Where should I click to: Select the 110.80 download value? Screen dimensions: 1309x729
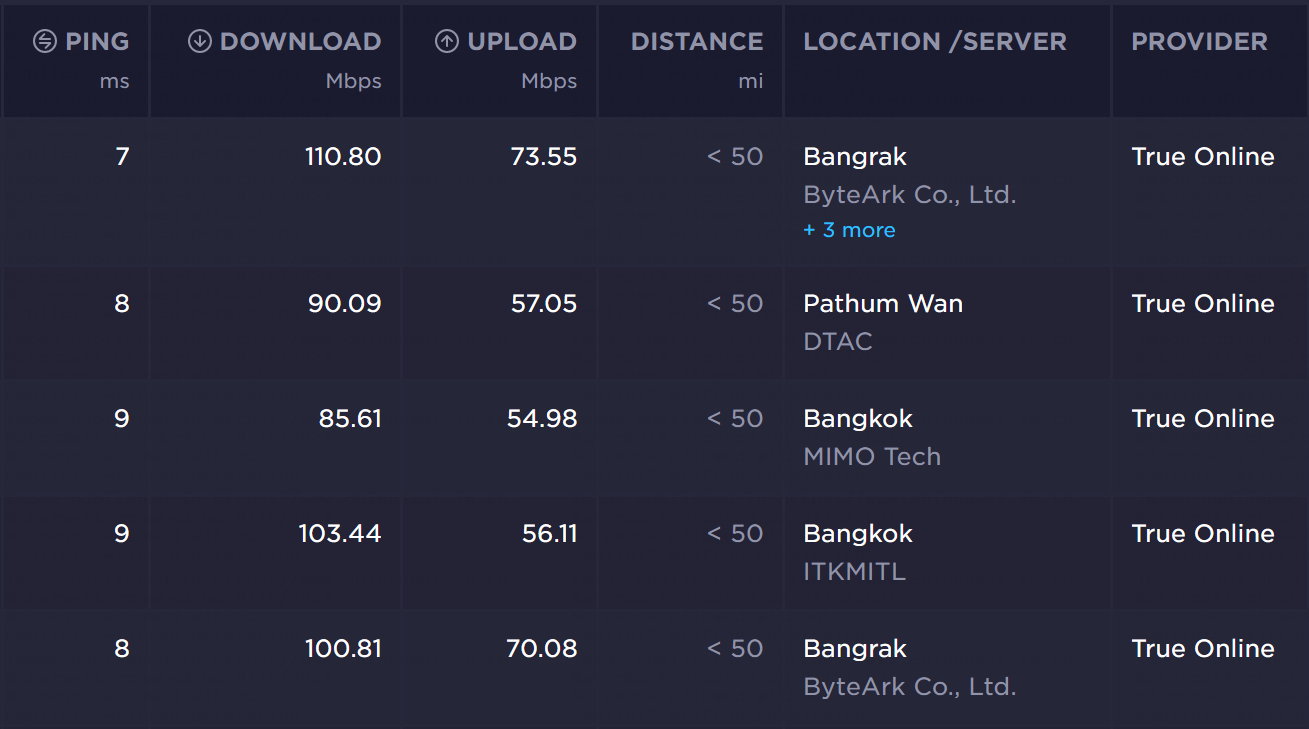[x=343, y=157]
